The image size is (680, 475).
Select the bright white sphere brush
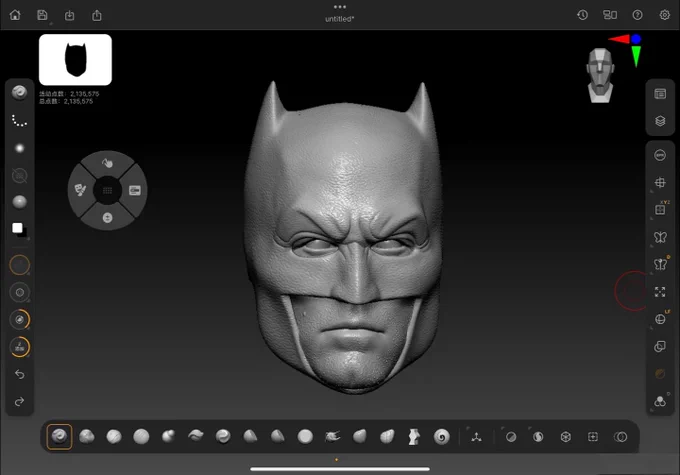(x=305, y=436)
